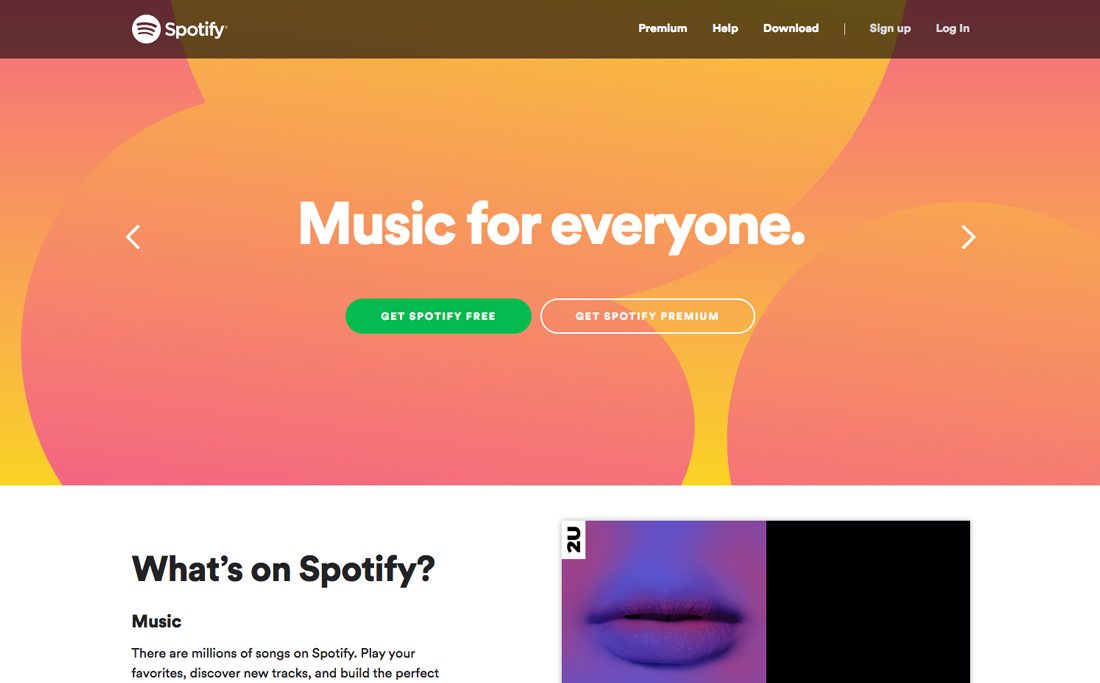Image resolution: width=1100 pixels, height=683 pixels.
Task: Click the Music subheading
Action: pyautogui.click(x=156, y=621)
